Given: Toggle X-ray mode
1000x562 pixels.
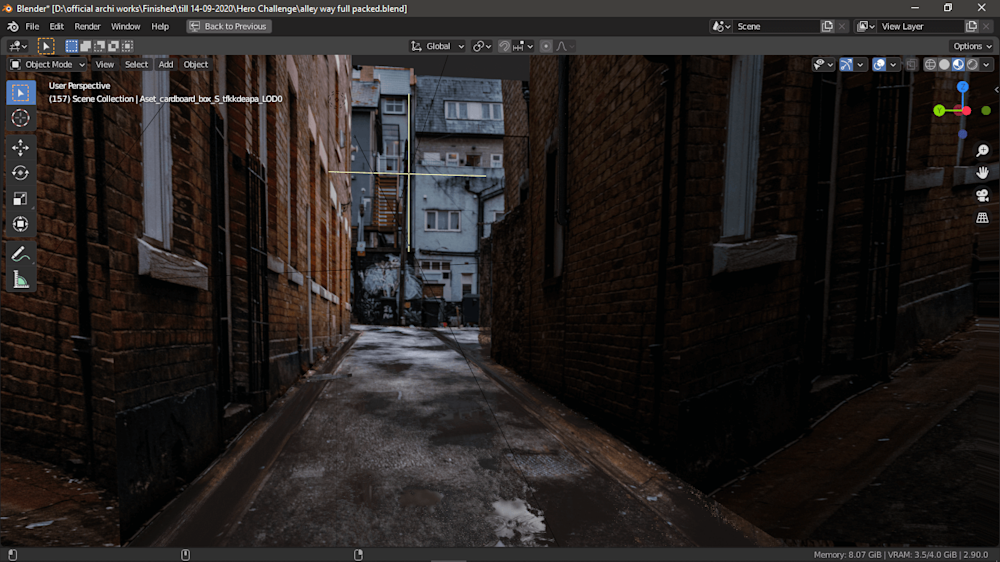Looking at the screenshot, I should coord(911,64).
